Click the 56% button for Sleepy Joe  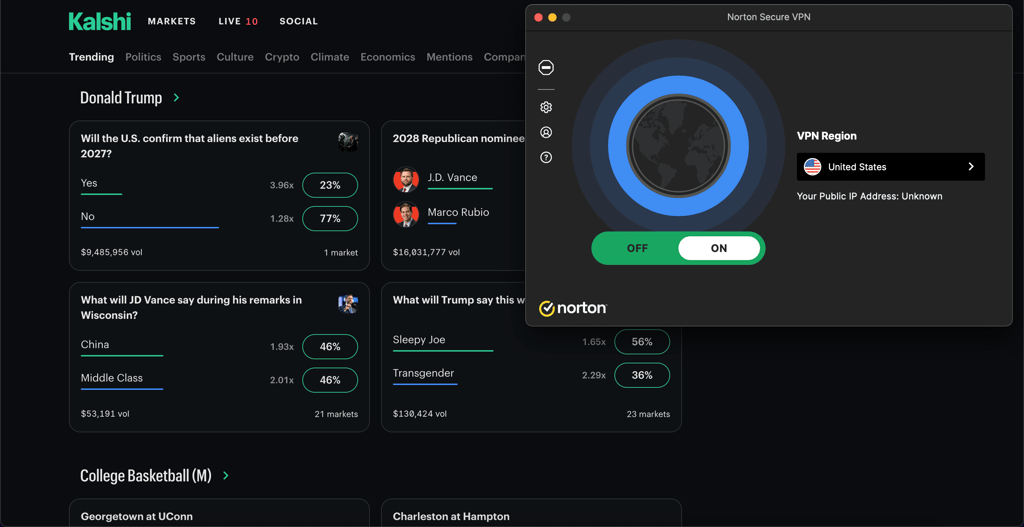(x=642, y=342)
